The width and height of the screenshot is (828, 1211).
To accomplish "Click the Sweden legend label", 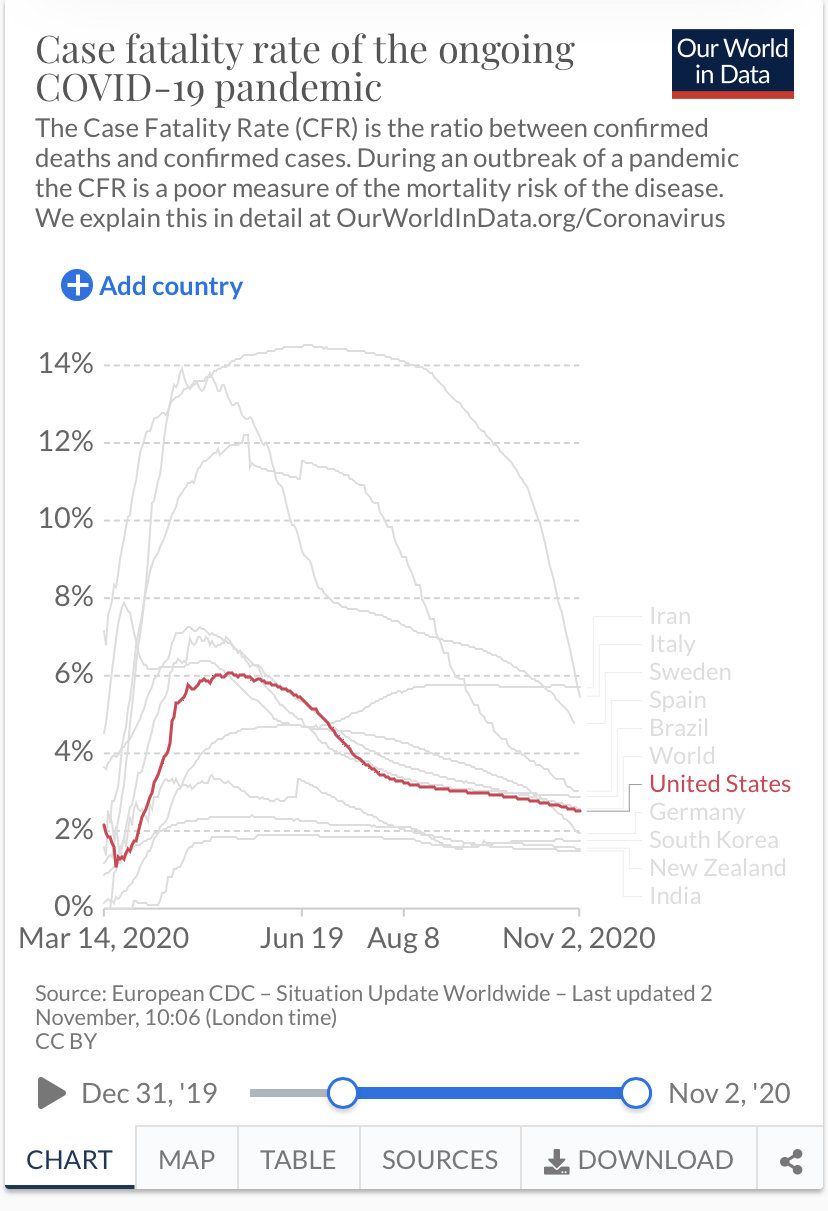I will pos(690,672).
